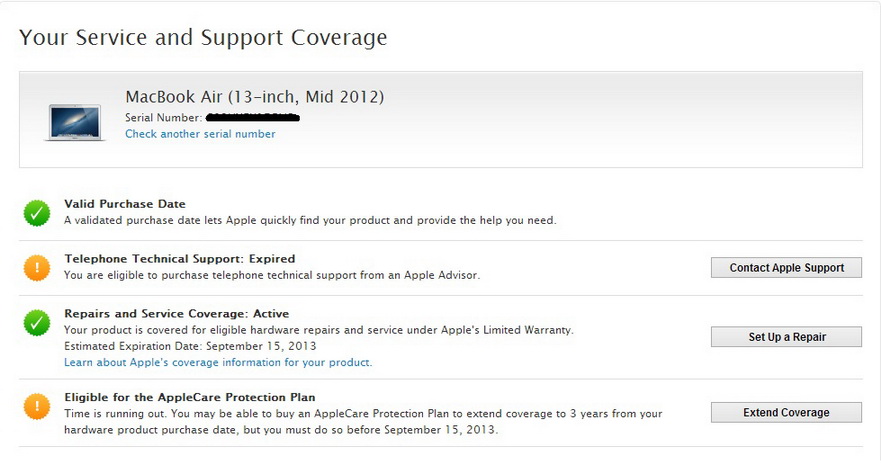
Task: Click the Valid Purchase Date heading text
Action: pyautogui.click(x=125, y=204)
